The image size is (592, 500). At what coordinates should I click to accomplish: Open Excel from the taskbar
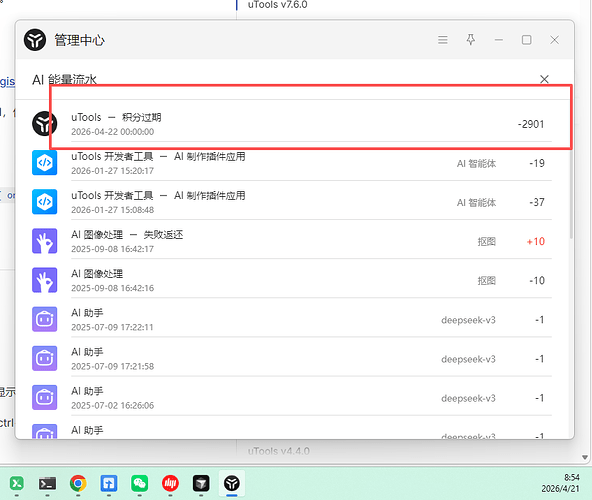17,483
